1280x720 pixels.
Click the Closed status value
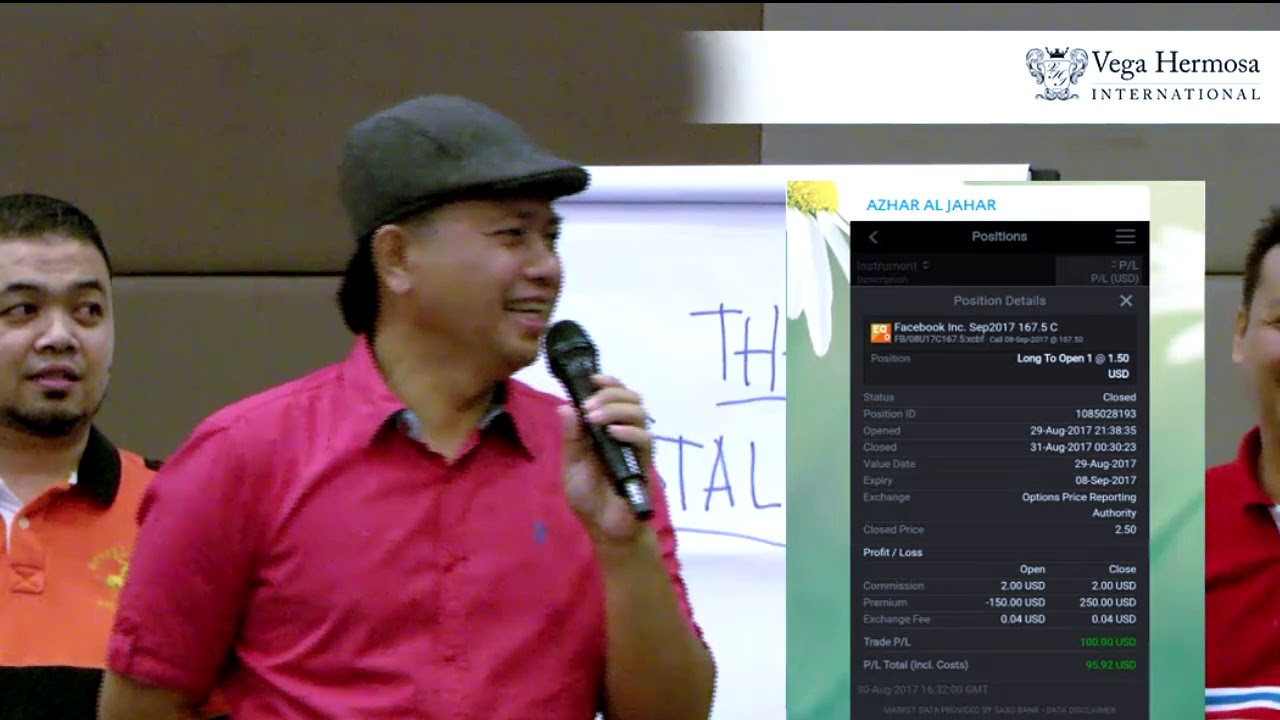click(x=1119, y=398)
